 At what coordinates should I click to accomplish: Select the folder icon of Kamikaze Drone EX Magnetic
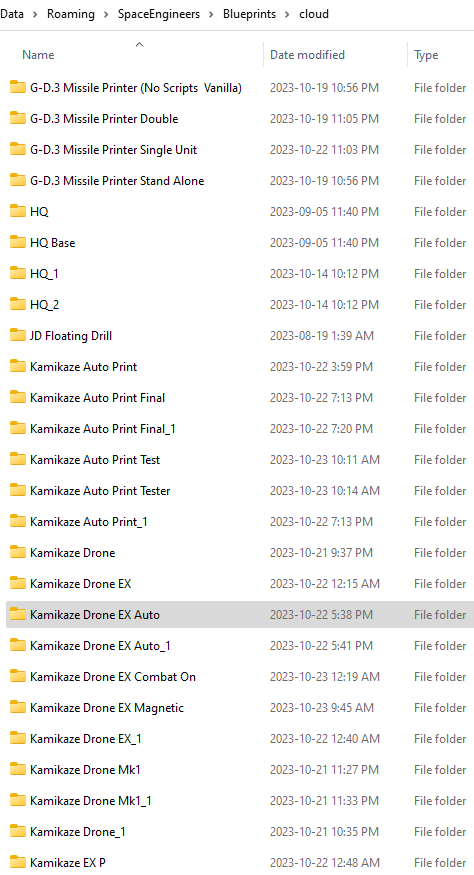[x=18, y=708]
